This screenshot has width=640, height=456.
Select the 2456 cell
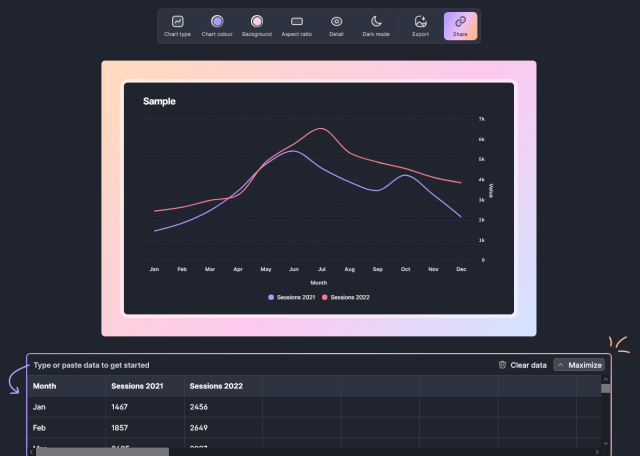[x=223, y=407]
